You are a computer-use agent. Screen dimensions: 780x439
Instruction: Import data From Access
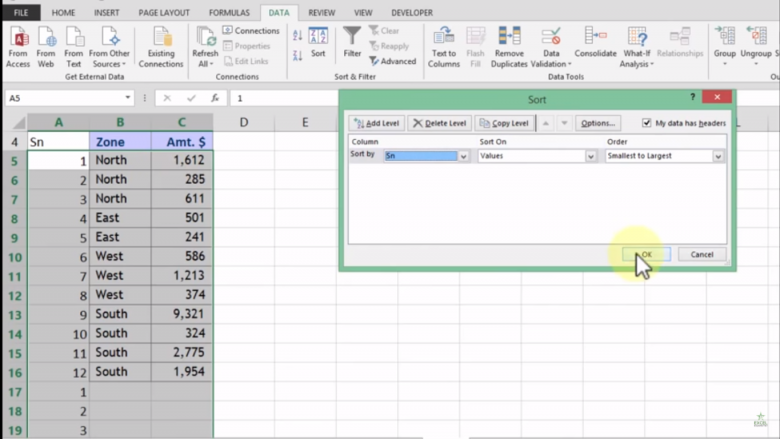(18, 48)
